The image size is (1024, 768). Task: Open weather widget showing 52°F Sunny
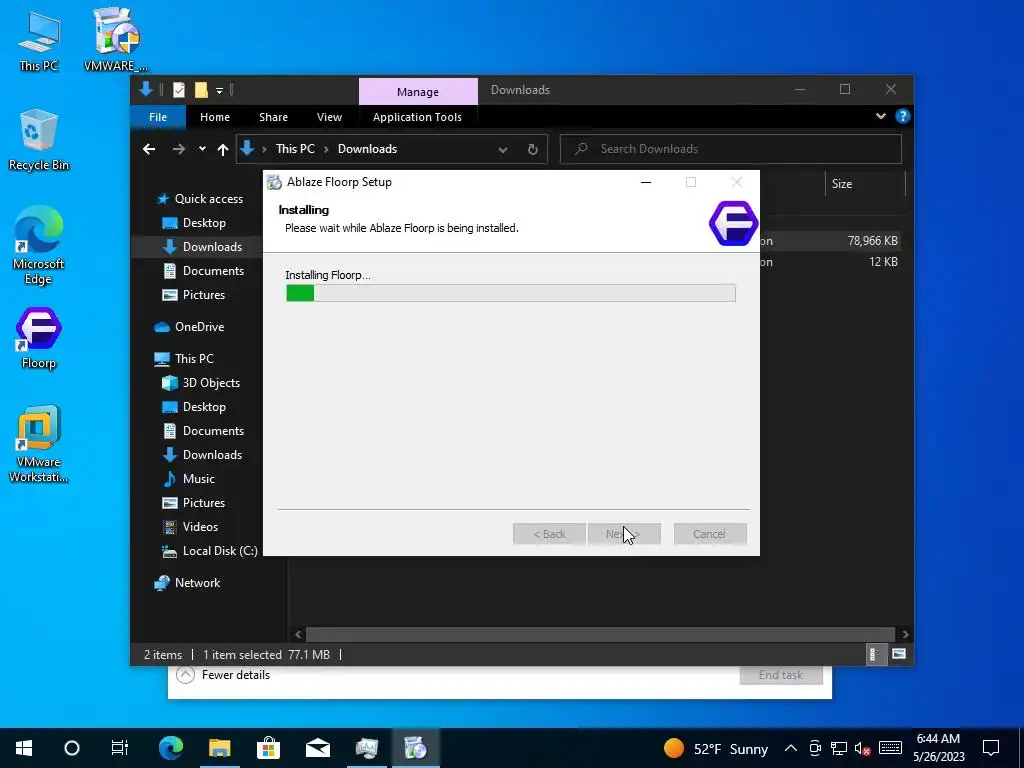pos(716,748)
